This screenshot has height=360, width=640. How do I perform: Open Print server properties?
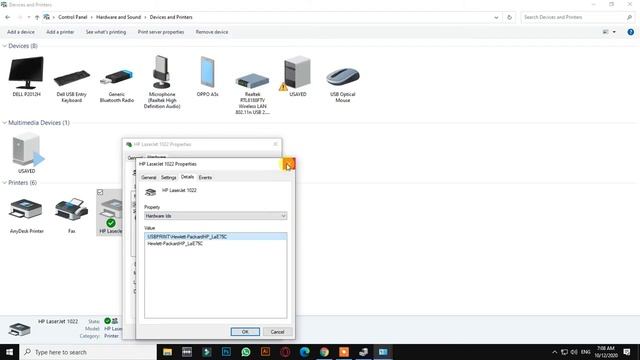161,32
